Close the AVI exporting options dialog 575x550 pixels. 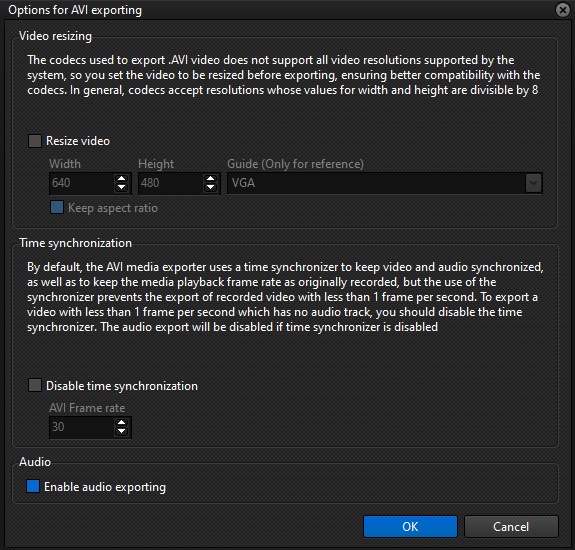point(563,10)
